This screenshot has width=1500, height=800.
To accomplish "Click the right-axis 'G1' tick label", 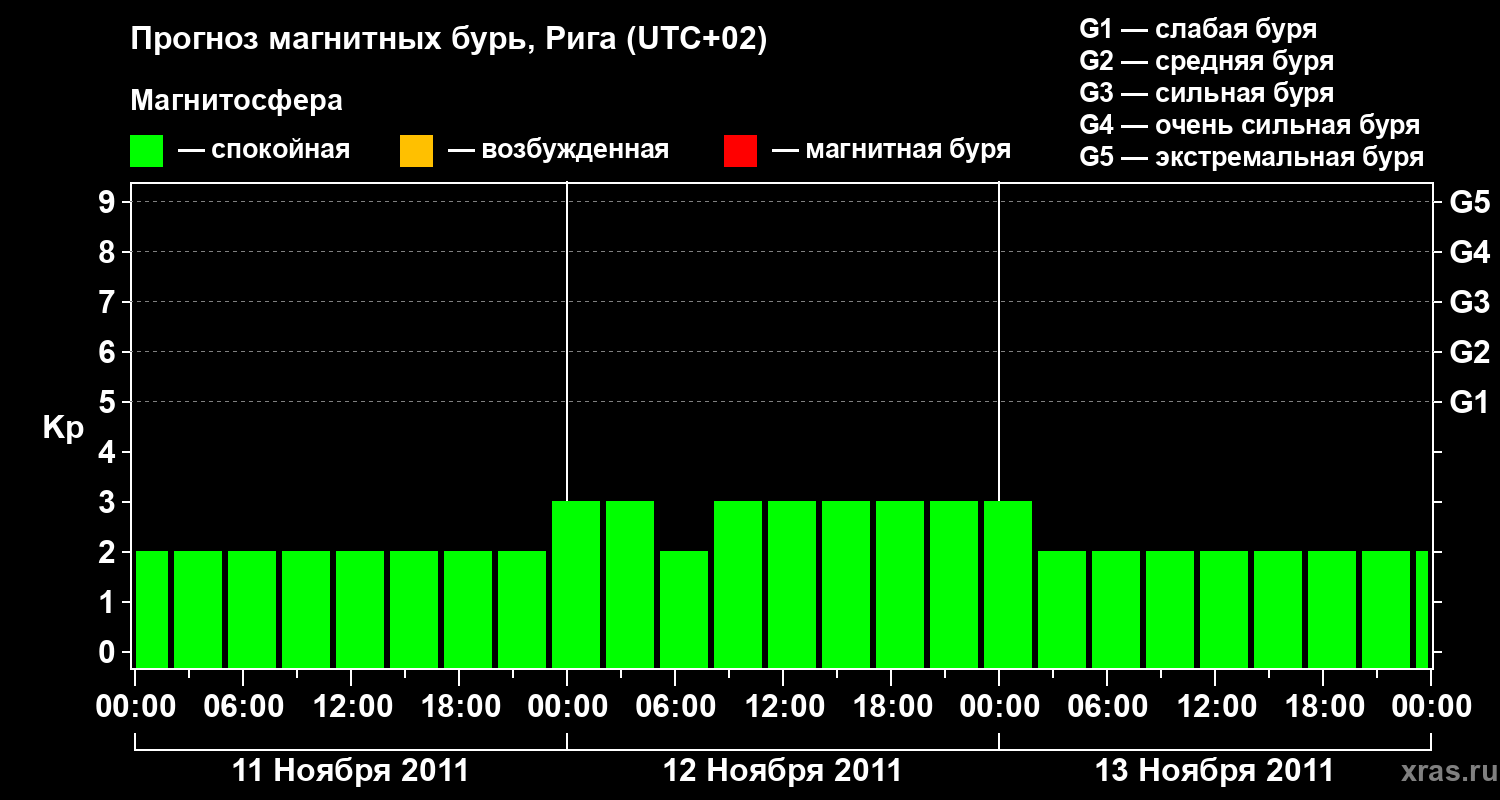I will pos(1470,403).
